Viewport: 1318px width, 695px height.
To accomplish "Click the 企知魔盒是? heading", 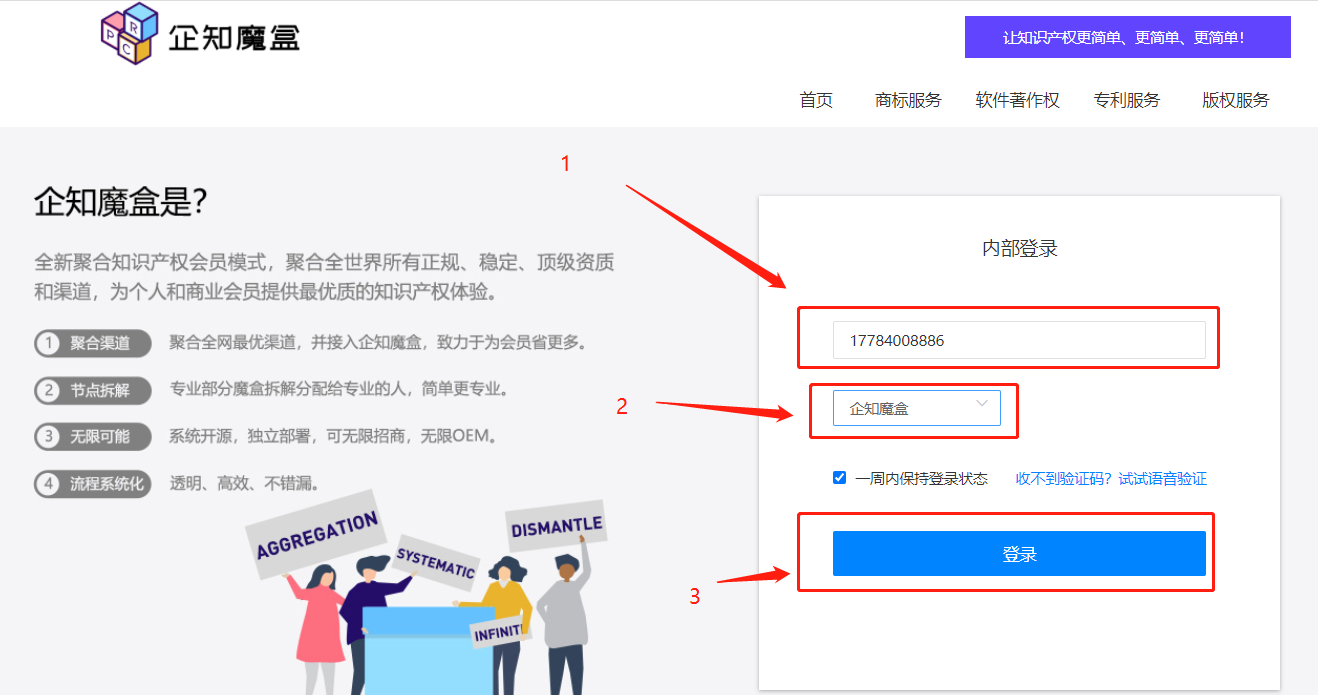I will click(x=121, y=203).
